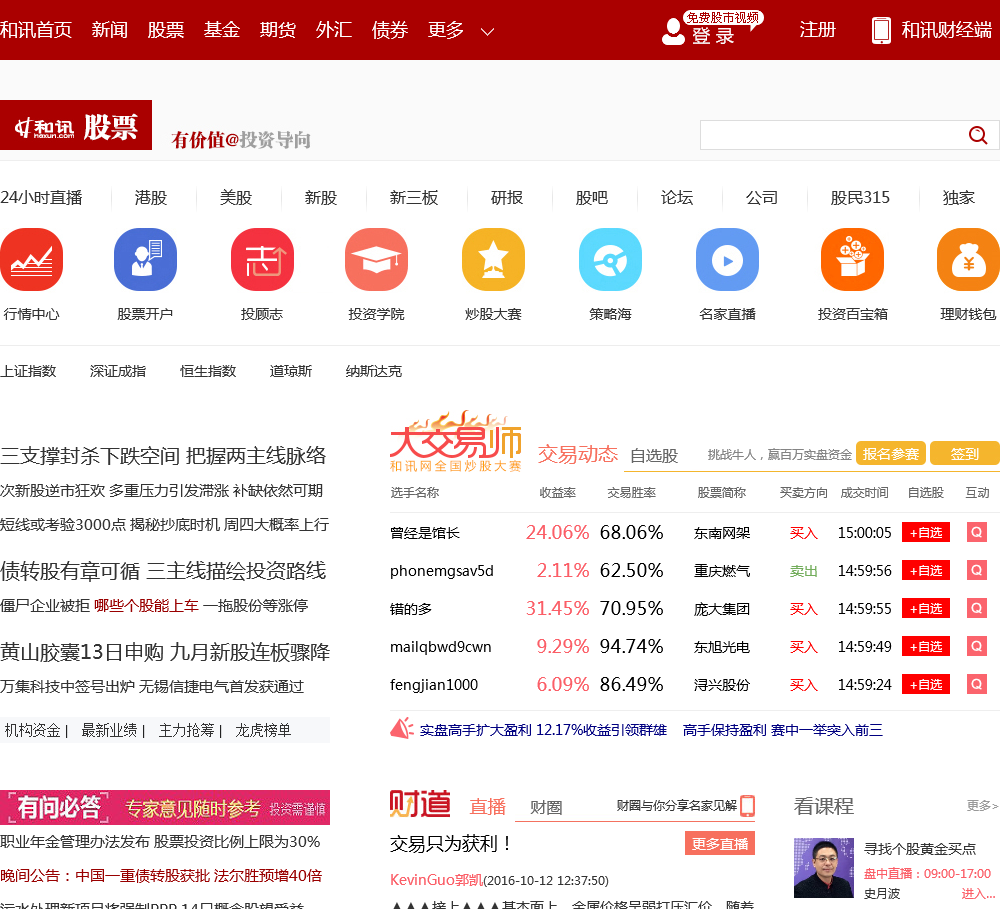1000x909 pixels.
Task: Open the 策略海 icon
Action: 610,260
